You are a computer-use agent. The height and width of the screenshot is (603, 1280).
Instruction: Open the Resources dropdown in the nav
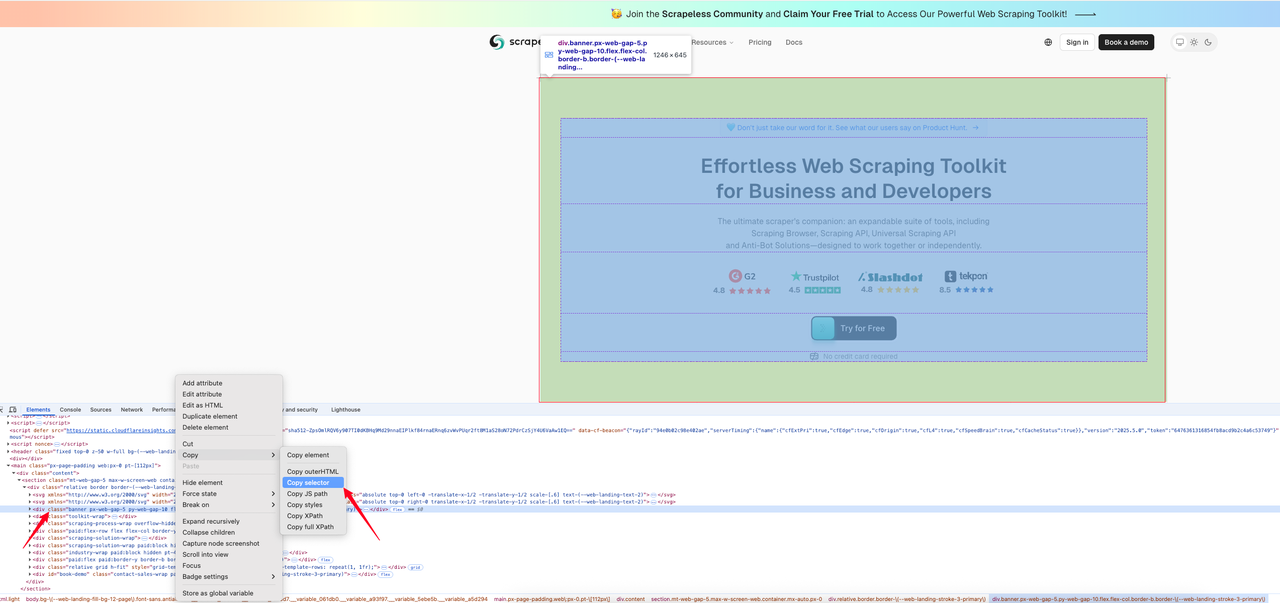click(x=711, y=42)
